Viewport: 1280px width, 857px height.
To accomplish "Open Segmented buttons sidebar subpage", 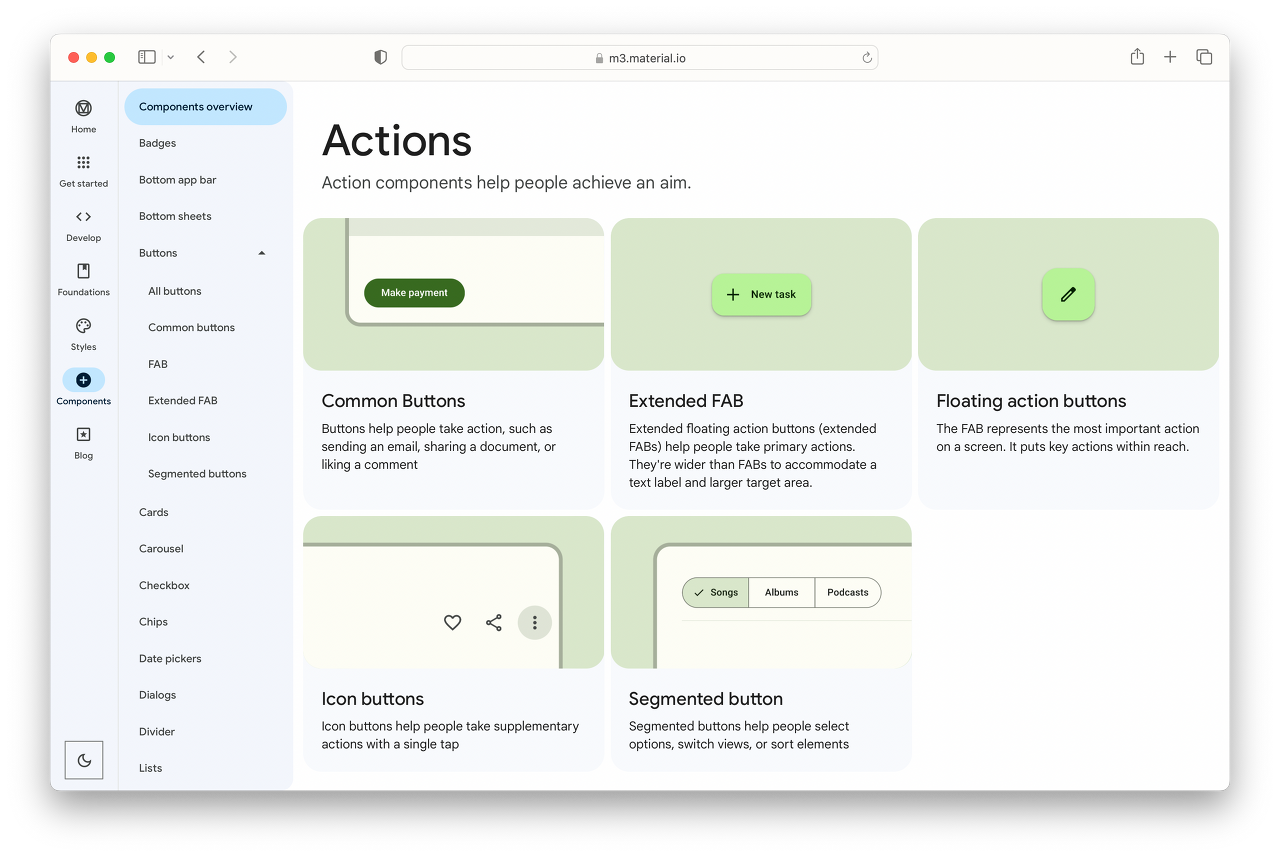I will click(x=197, y=474).
